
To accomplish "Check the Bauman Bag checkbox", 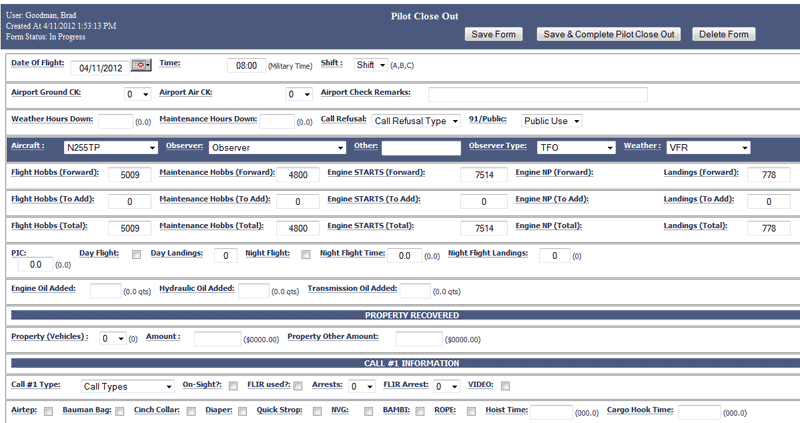I will coord(119,411).
